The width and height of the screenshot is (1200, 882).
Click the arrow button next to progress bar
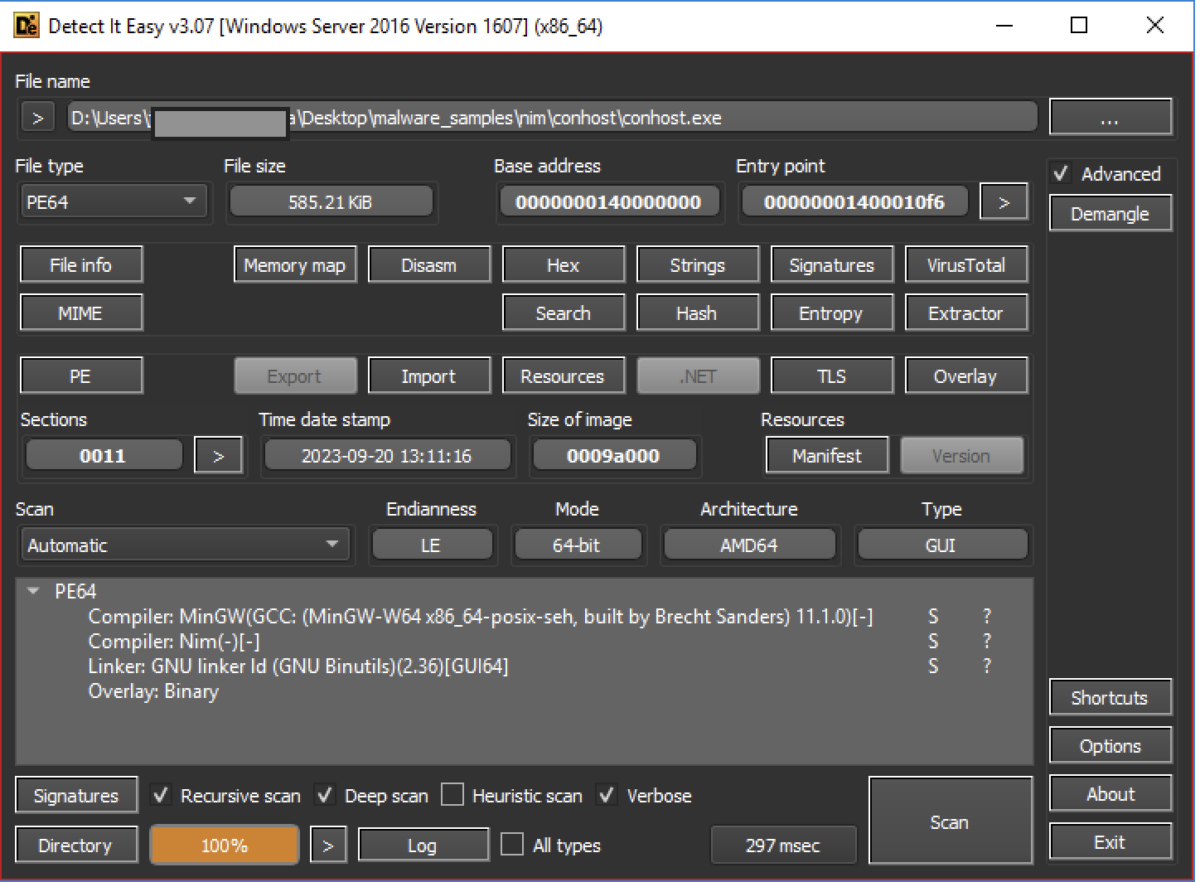coord(327,845)
